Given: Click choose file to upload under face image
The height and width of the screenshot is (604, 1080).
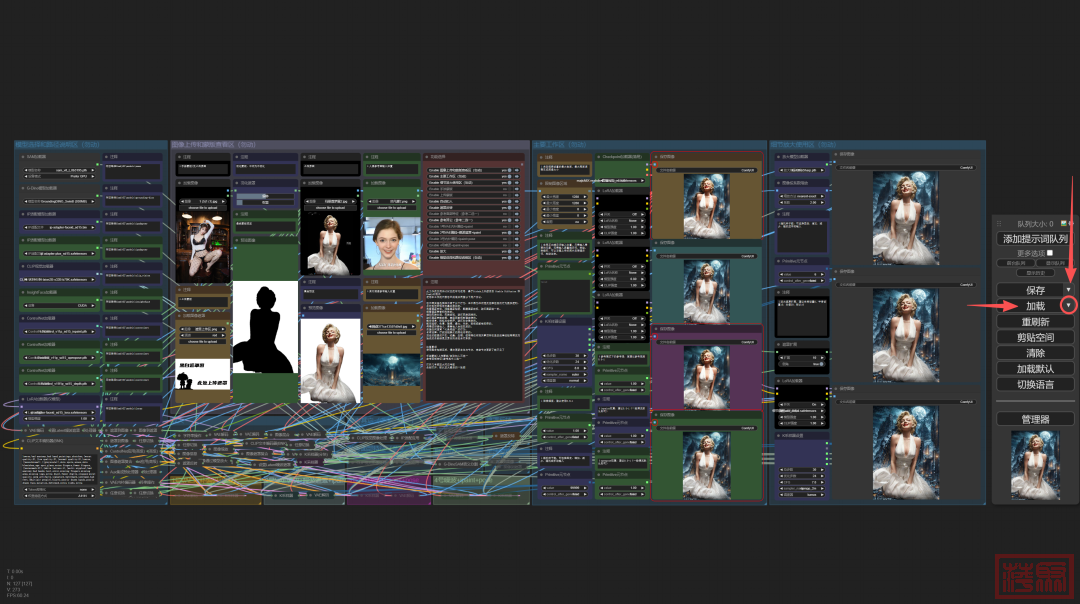Looking at the screenshot, I should point(391,206).
